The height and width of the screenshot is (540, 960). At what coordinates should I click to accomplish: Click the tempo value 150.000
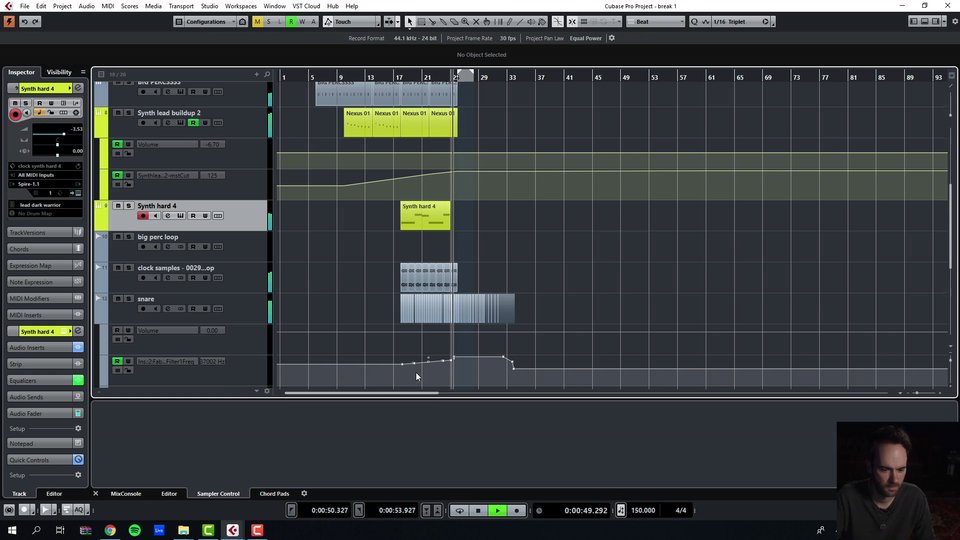click(643, 510)
